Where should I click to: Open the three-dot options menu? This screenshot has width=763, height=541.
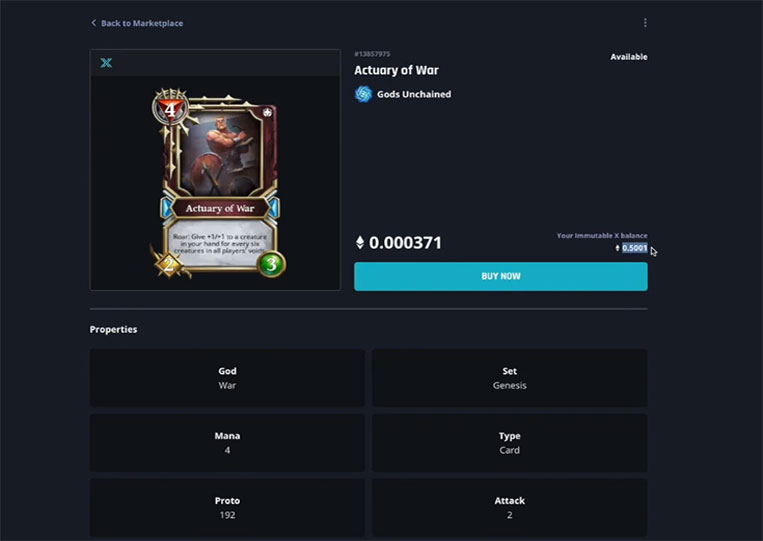pyautogui.click(x=645, y=23)
